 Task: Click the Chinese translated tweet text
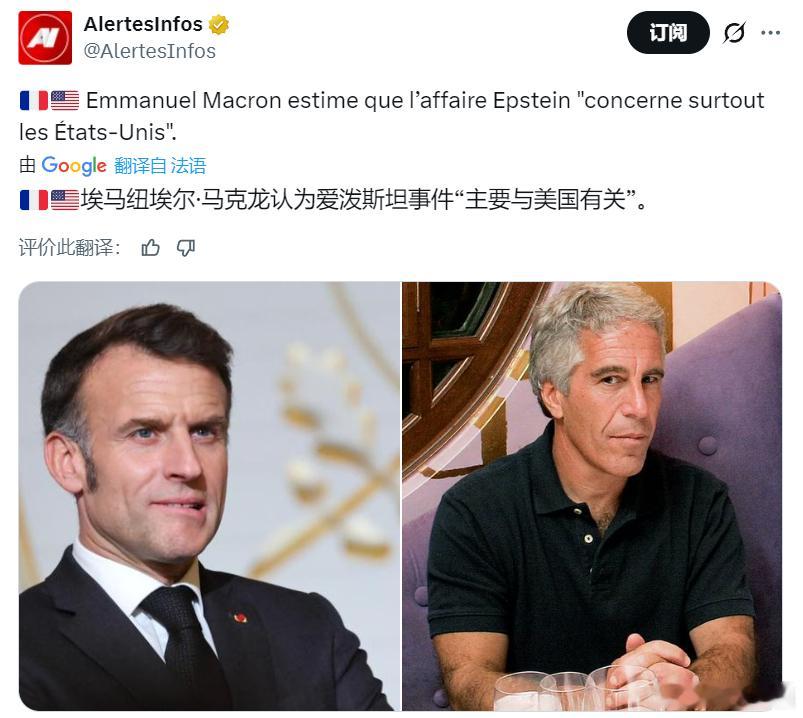coord(364,199)
